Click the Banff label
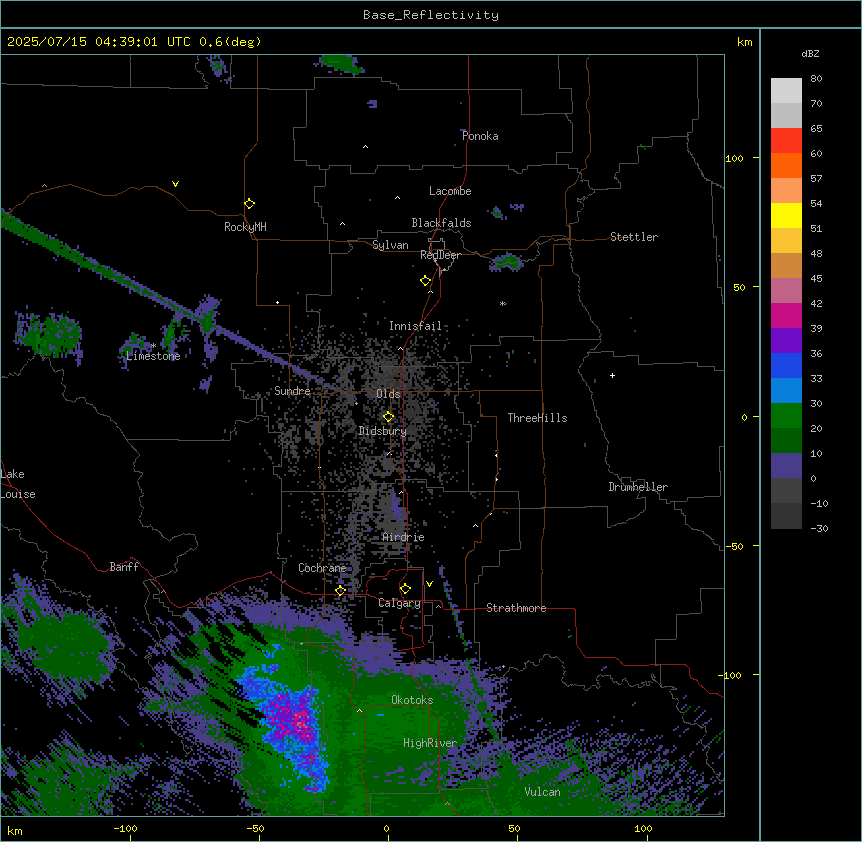This screenshot has width=862, height=842. click(x=124, y=567)
